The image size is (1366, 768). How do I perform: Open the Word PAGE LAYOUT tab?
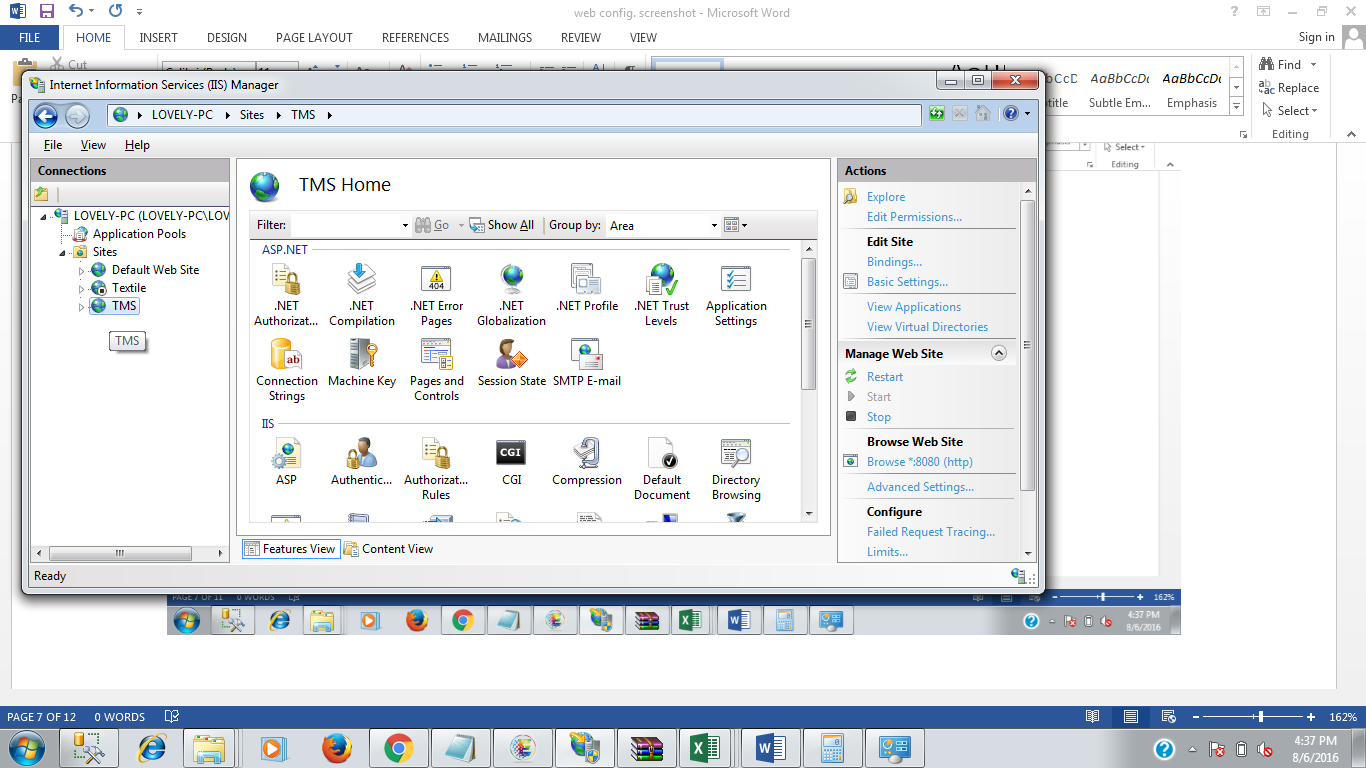[314, 38]
